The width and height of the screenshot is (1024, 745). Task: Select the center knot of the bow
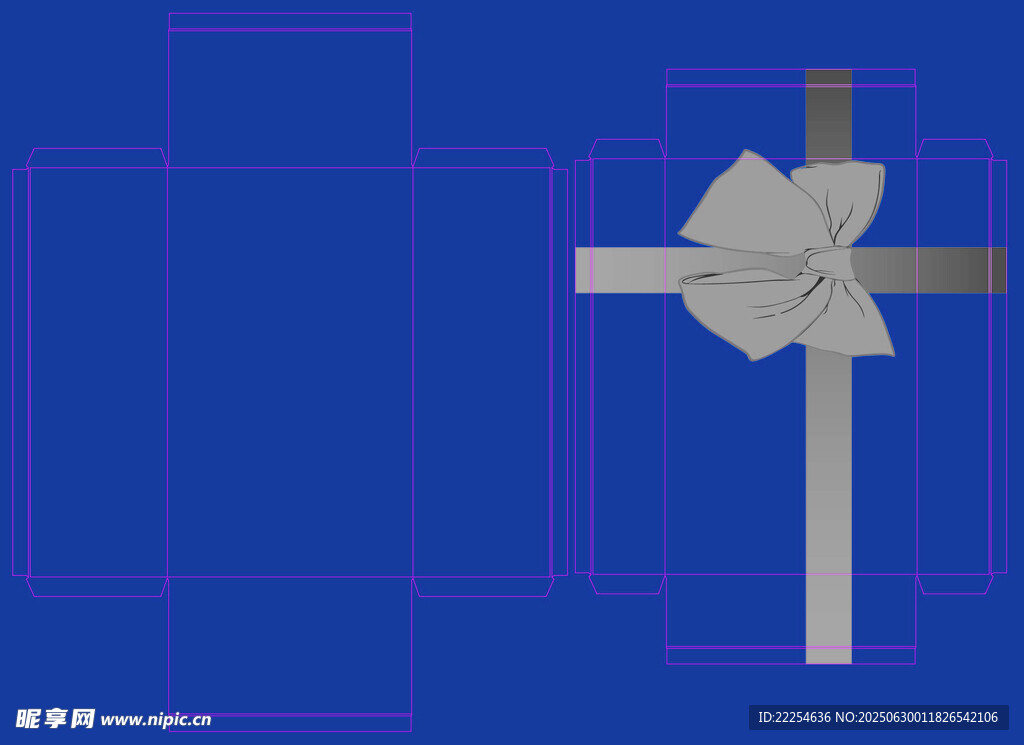point(829,263)
